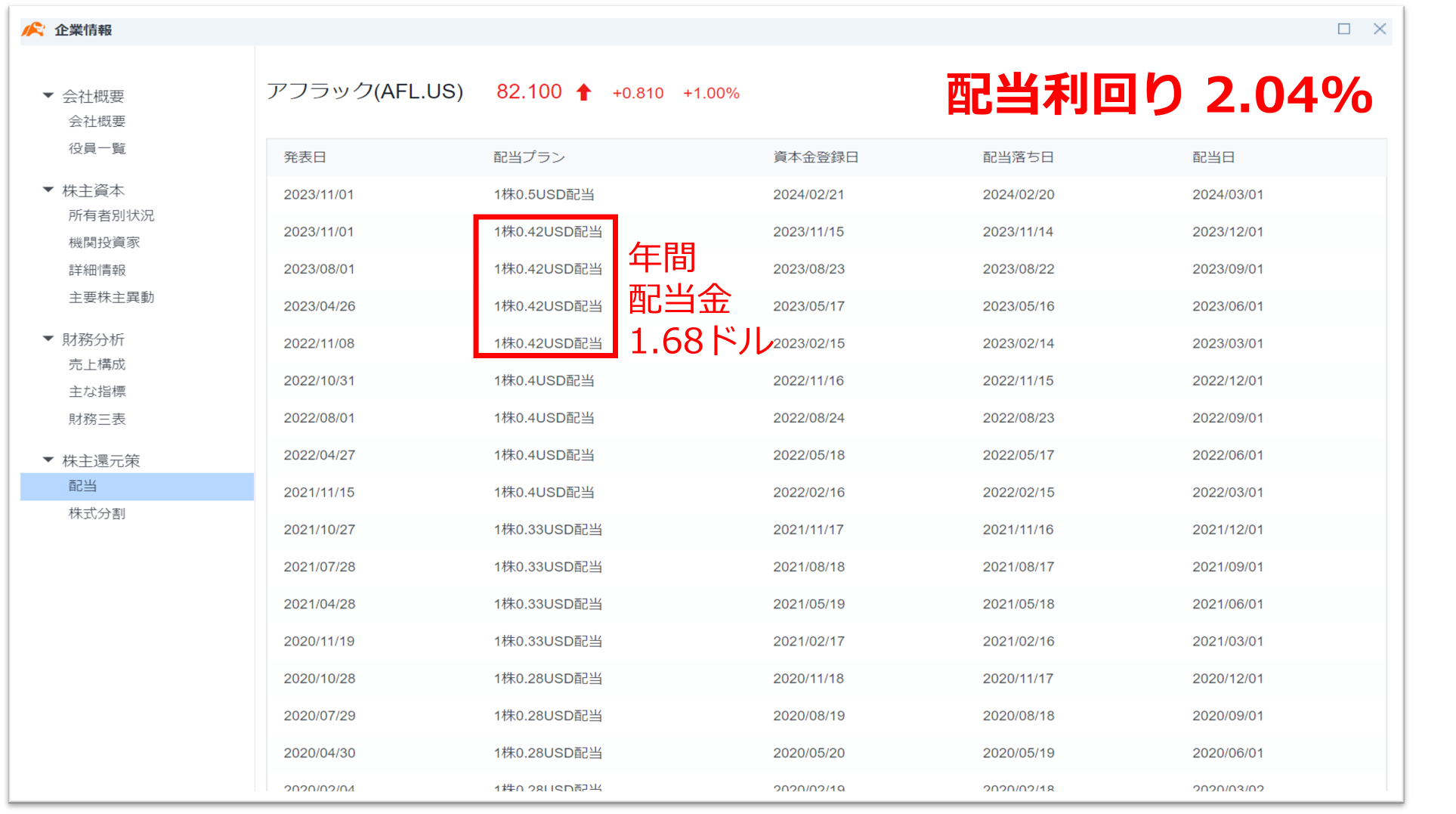Screen dimensions: 1456x814
Task: Open 財務三表 page
Action: (97, 419)
